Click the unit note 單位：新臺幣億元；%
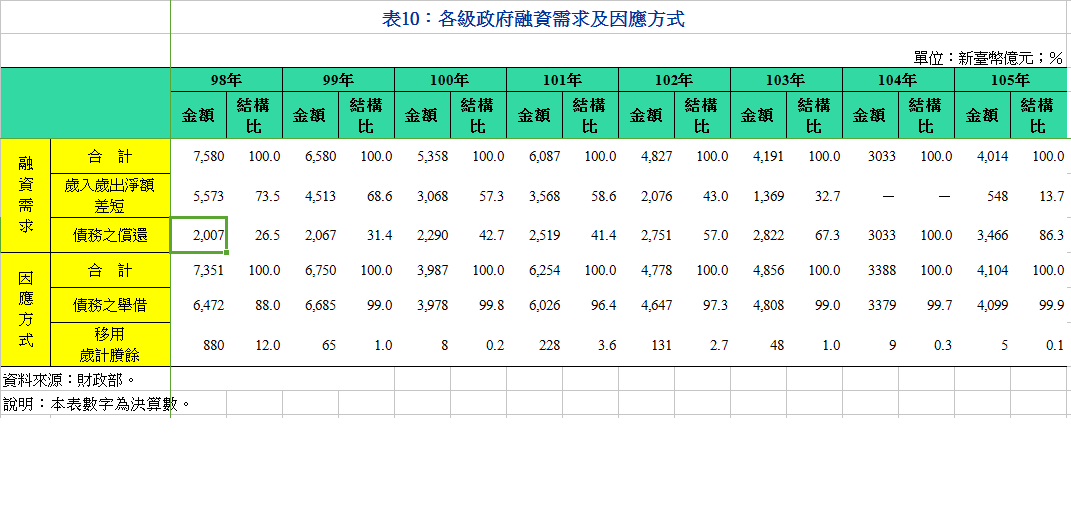The height and width of the screenshot is (511, 1071). 986,58
